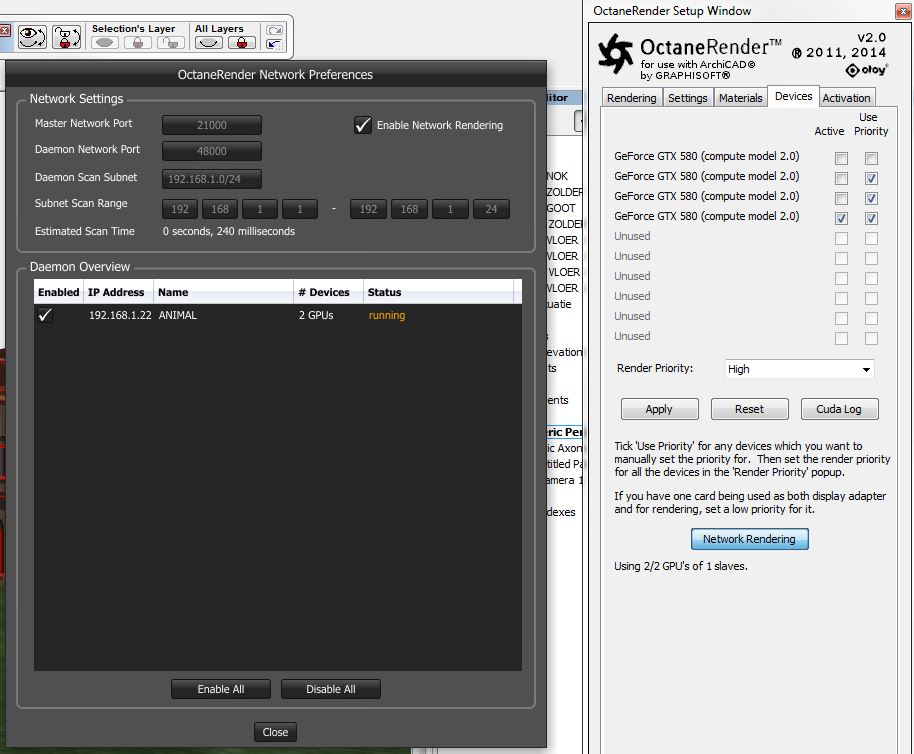Untick Use Priority for third GeForce GTX 580
The width and height of the screenshot is (914, 754).
pos(871,199)
